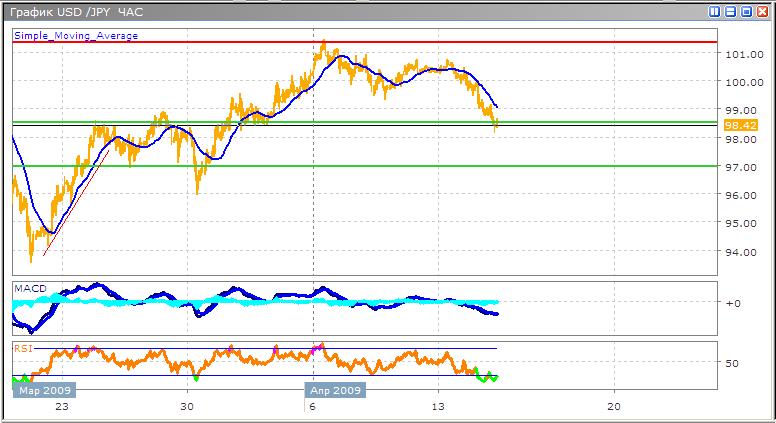
Task: Select the RSI indicator label
Action: pos(23,348)
